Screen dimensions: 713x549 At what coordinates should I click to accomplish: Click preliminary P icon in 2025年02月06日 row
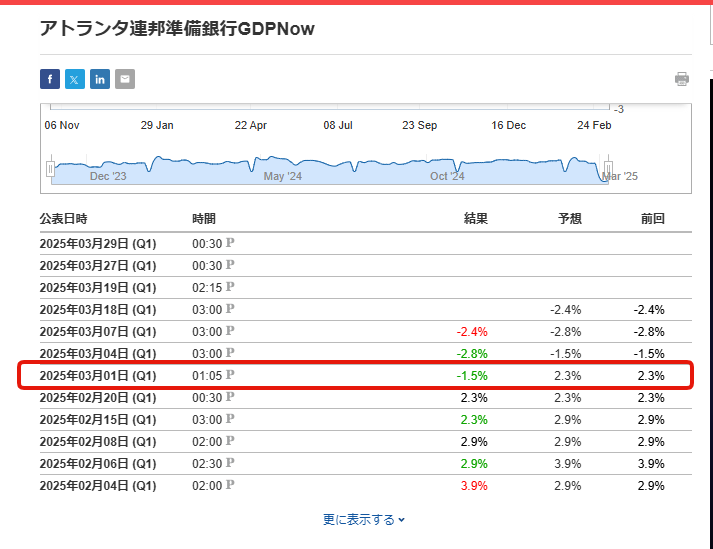pos(230,463)
